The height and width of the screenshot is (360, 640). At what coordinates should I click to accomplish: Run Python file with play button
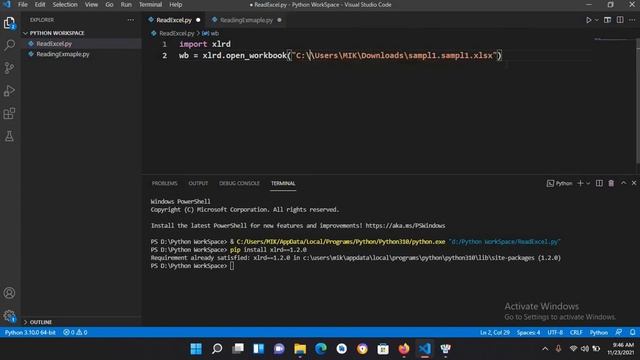(589, 20)
